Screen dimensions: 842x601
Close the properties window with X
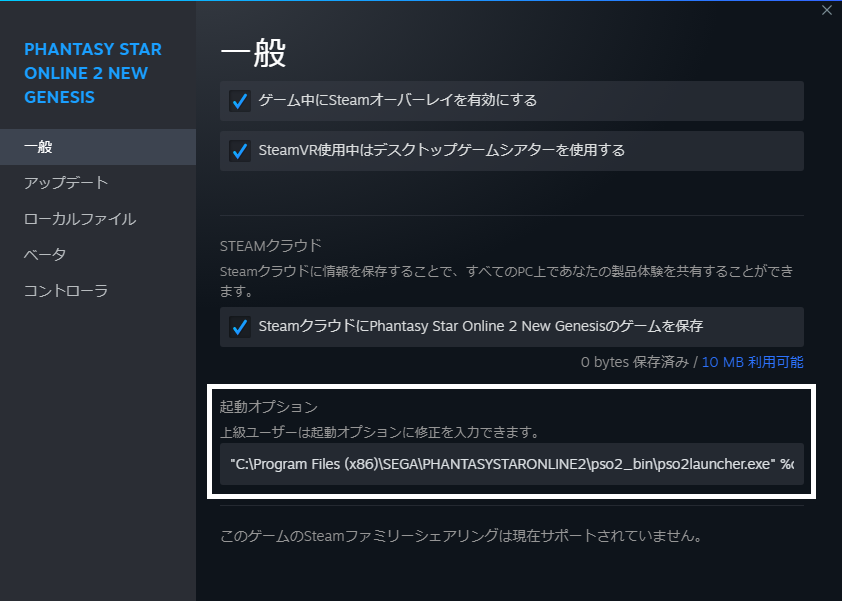826,10
